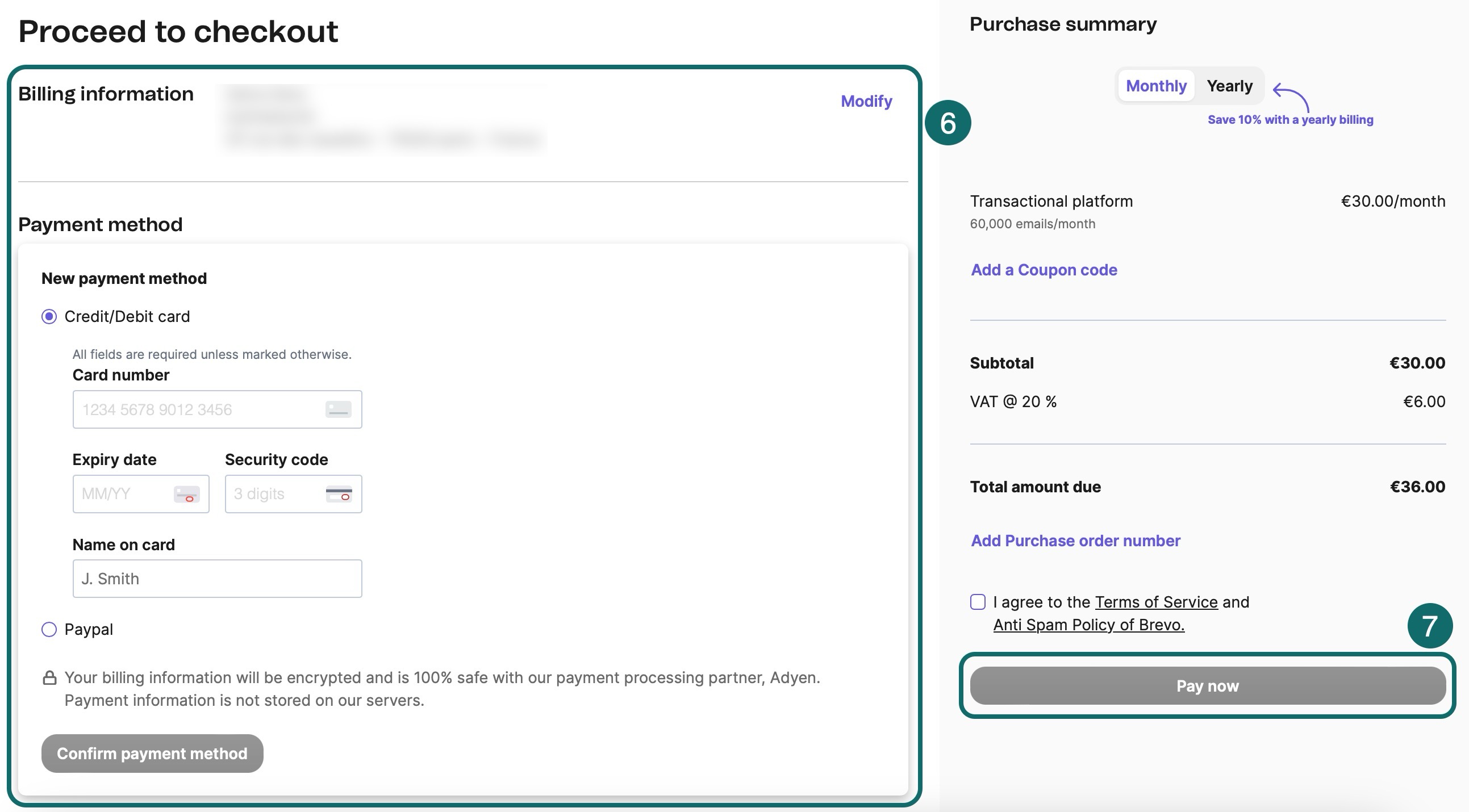Switch billing to Monthly
This screenshot has width=1469, height=812.
(x=1156, y=86)
